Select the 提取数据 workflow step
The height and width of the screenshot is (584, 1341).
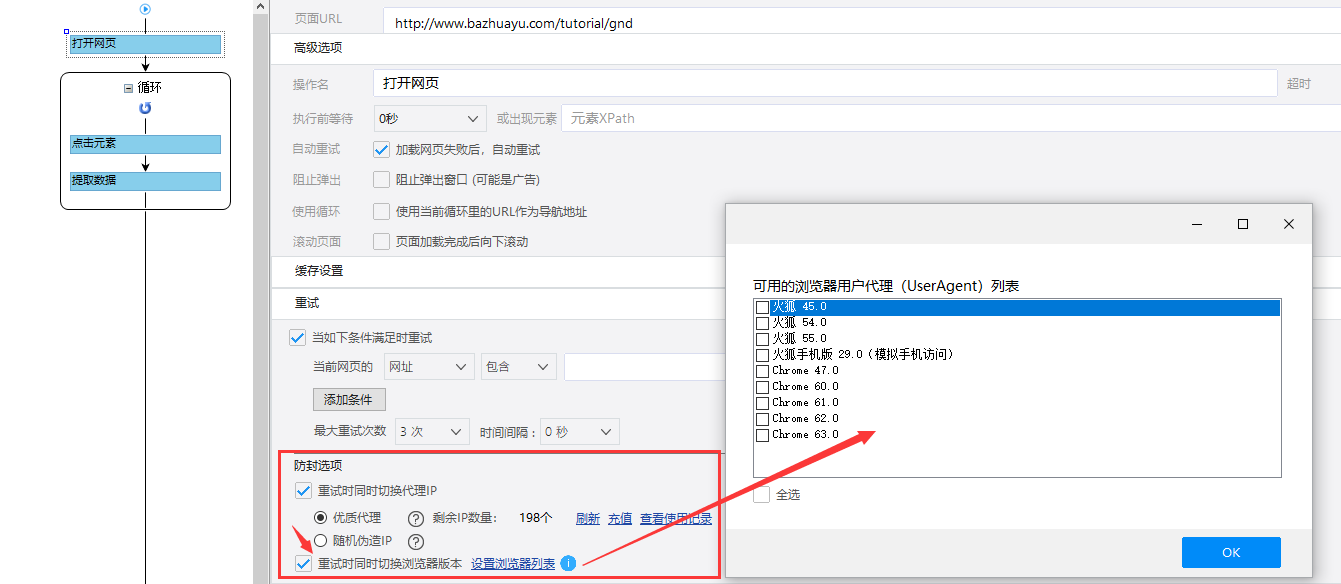[x=145, y=181]
